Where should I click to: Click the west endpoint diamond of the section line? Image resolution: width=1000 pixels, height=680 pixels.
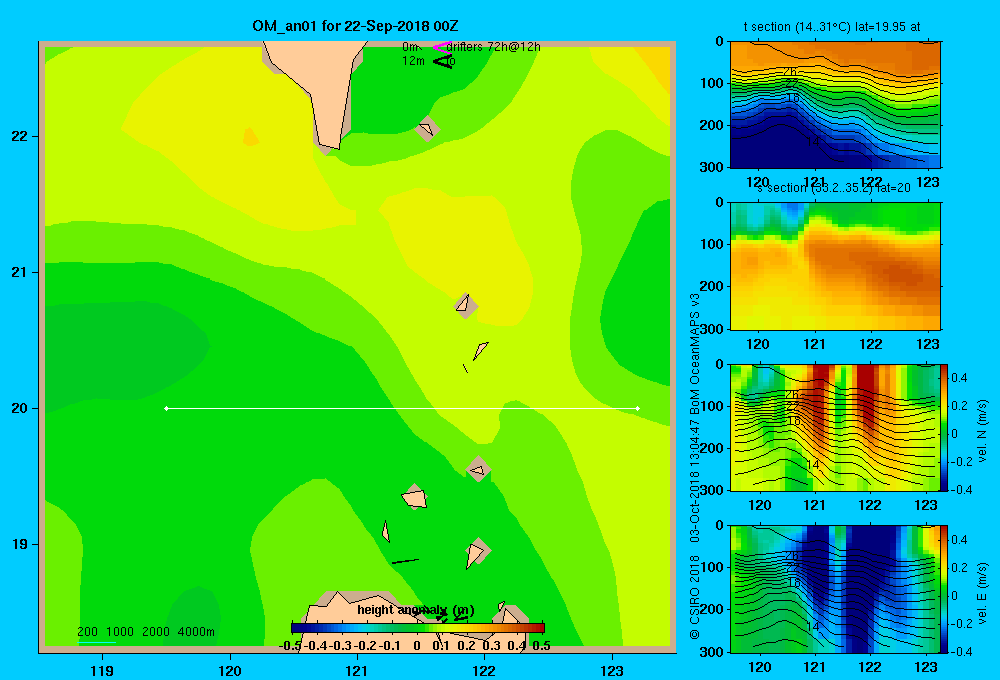click(166, 408)
